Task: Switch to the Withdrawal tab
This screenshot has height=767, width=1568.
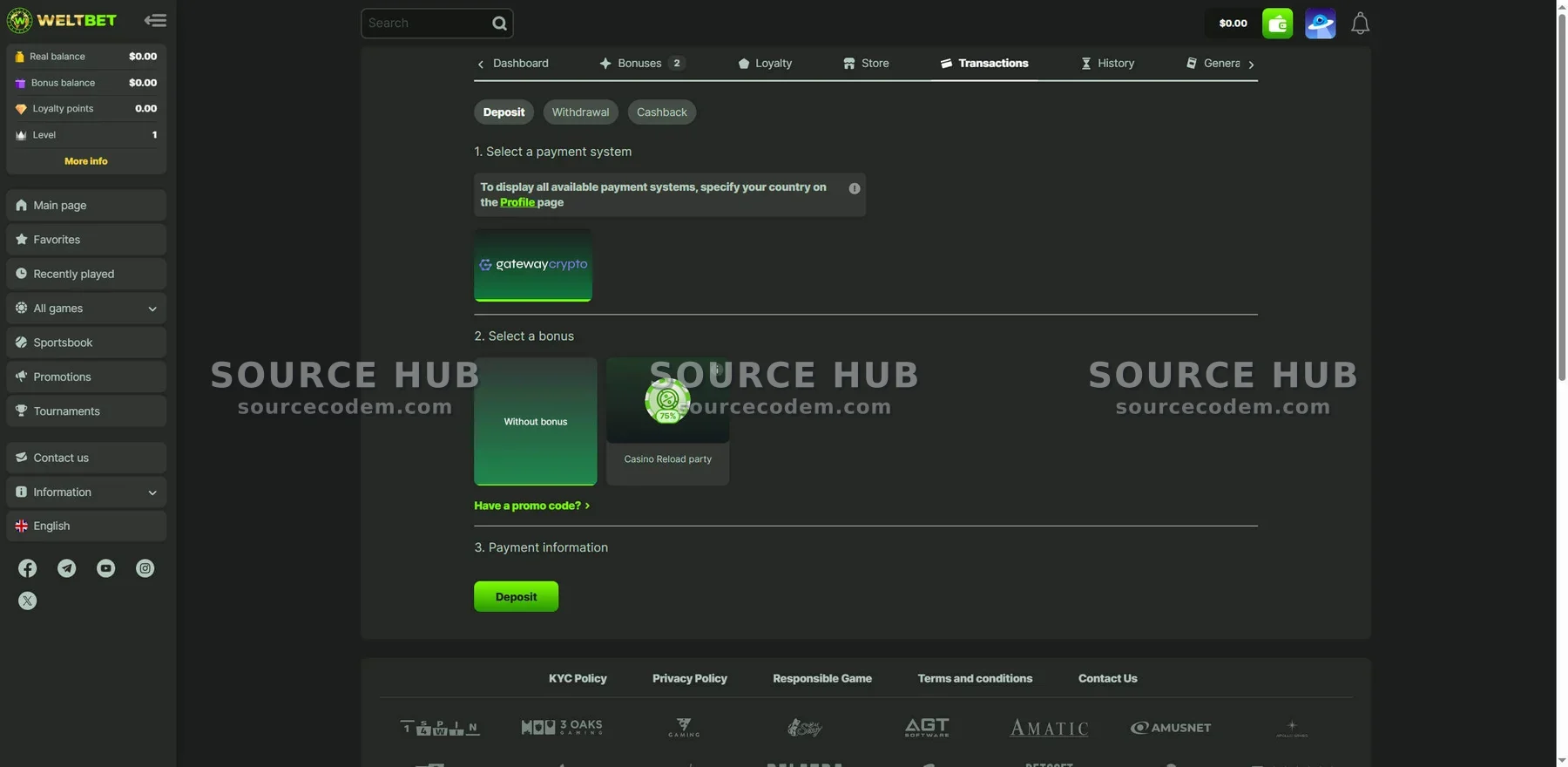Action: click(x=580, y=112)
